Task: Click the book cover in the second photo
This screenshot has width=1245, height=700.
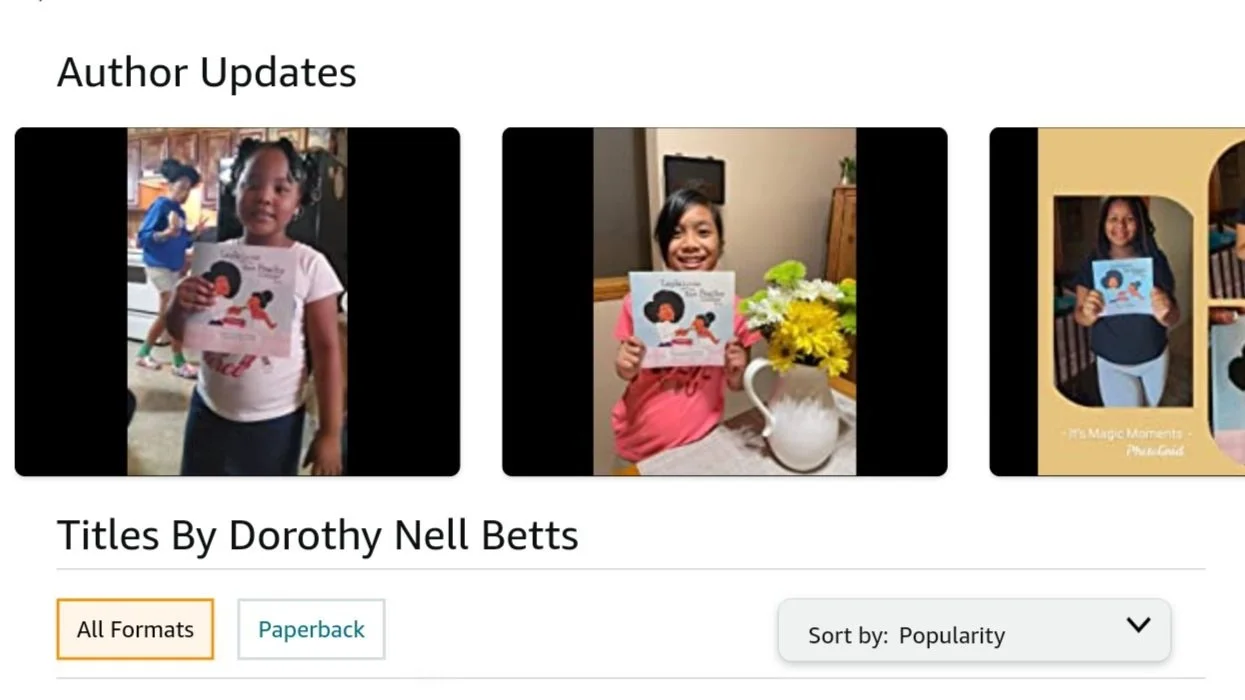Action: pyautogui.click(x=682, y=318)
